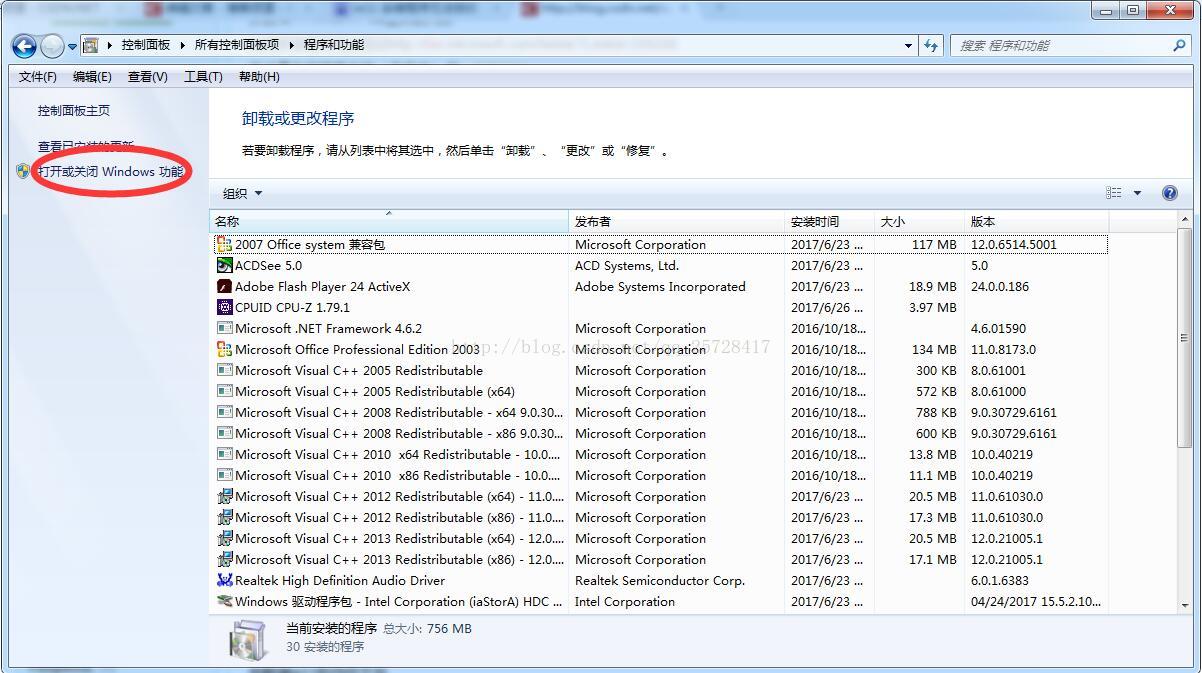Click the 2007 Office system program icon
Screen dimensions: 1202x673
[x=225, y=244]
